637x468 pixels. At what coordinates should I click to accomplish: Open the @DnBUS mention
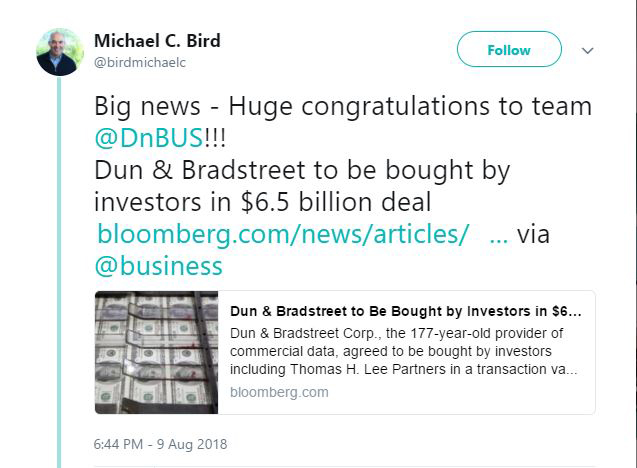149,138
